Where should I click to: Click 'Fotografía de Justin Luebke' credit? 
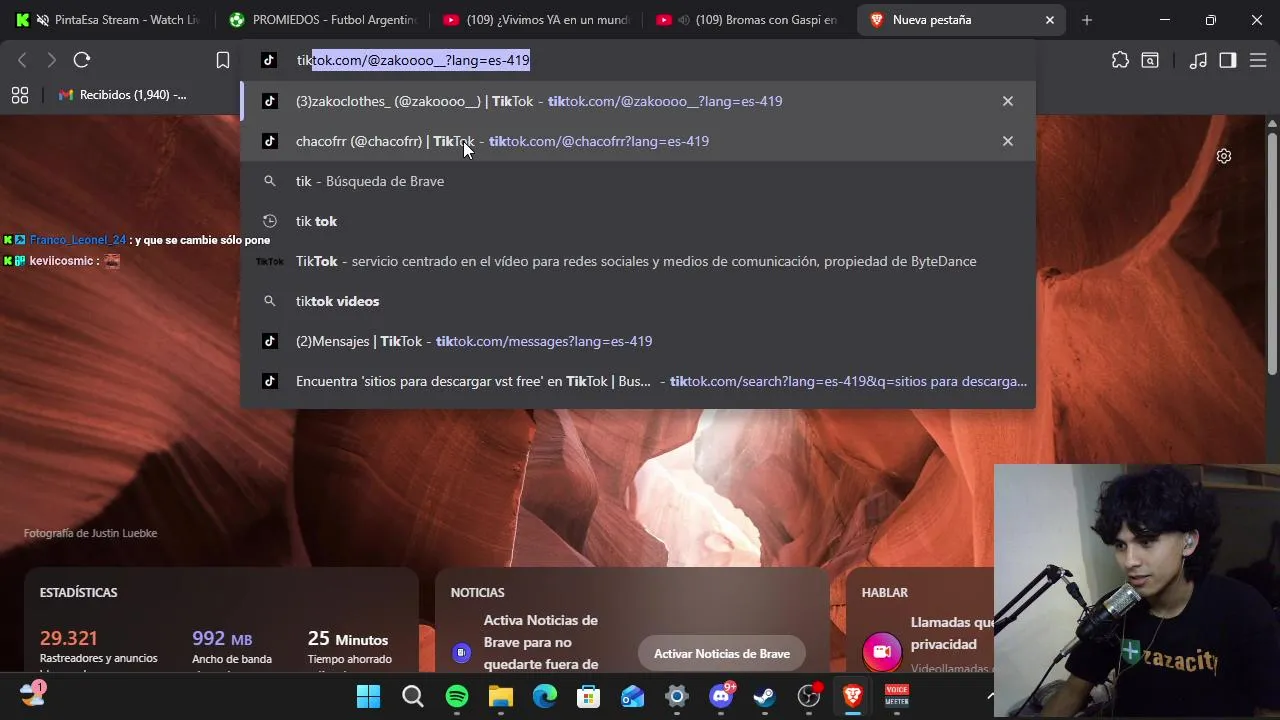coord(90,533)
